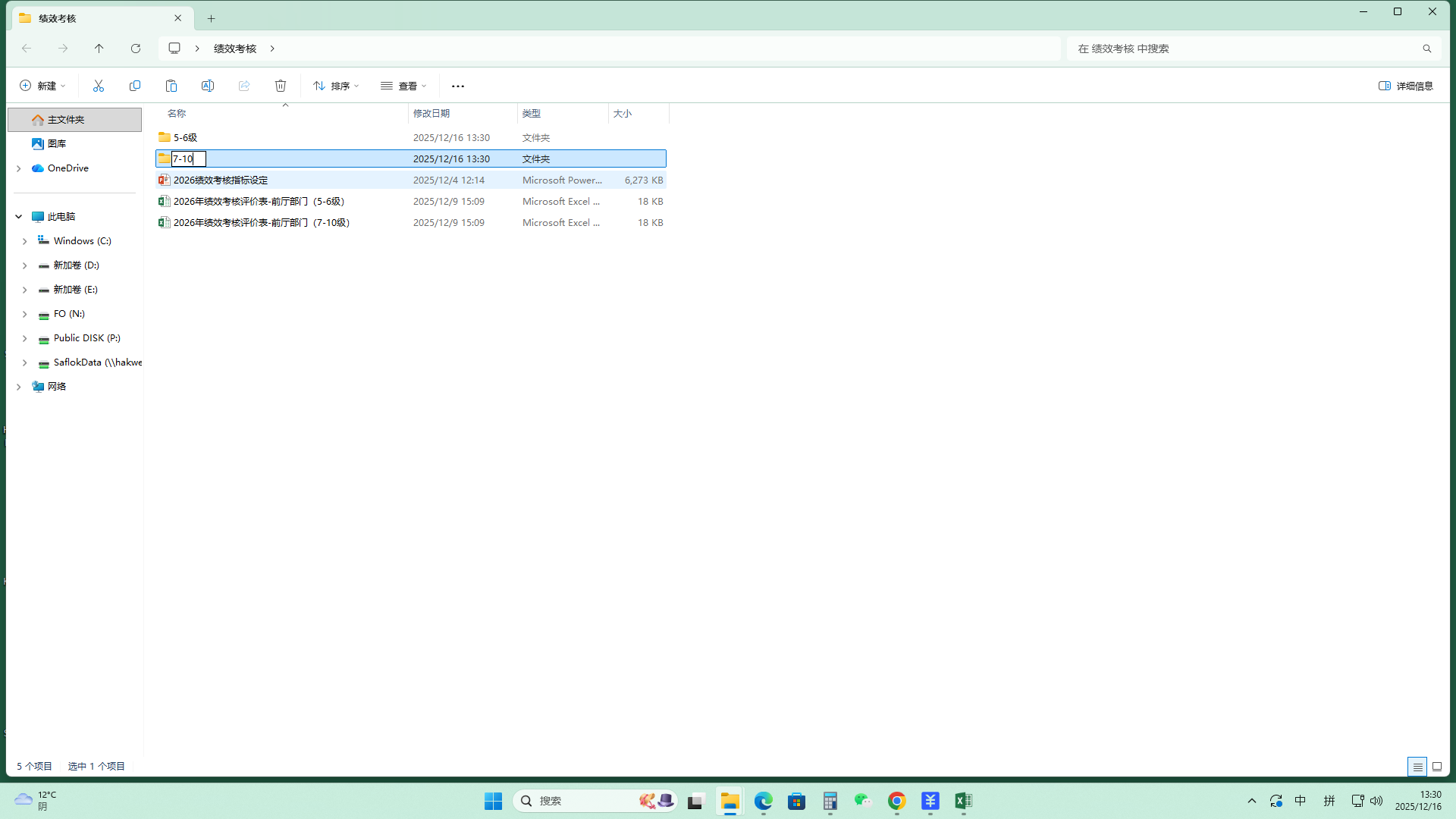Open the 新建 new item menu
Image resolution: width=1456 pixels, height=819 pixels.
43,86
